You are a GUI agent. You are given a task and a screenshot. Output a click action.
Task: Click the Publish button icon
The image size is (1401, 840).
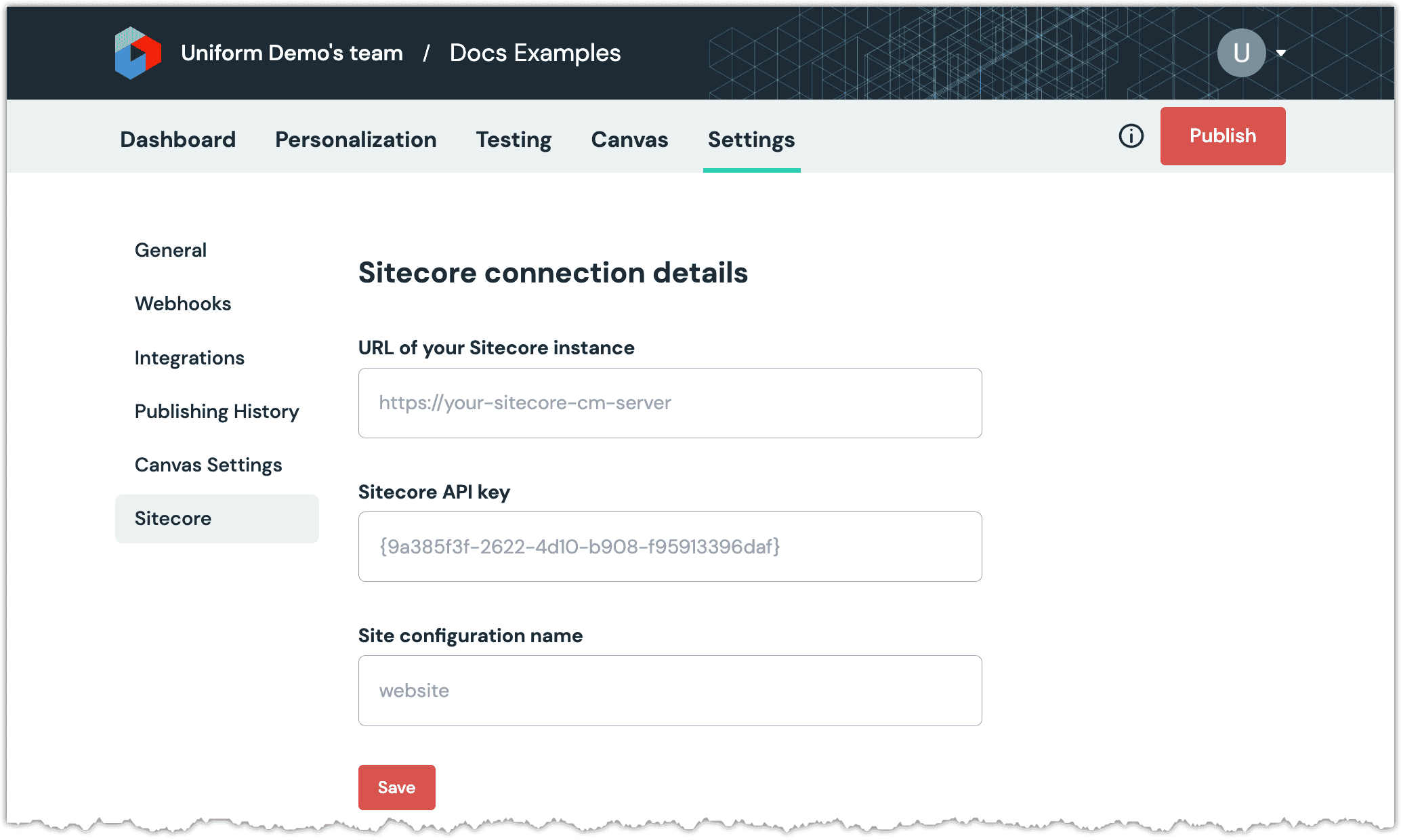click(1225, 135)
